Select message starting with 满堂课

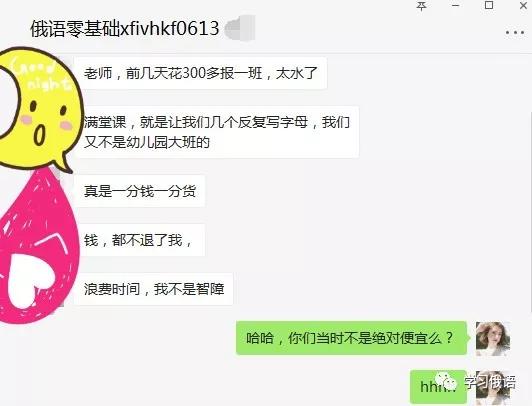(x=216, y=132)
